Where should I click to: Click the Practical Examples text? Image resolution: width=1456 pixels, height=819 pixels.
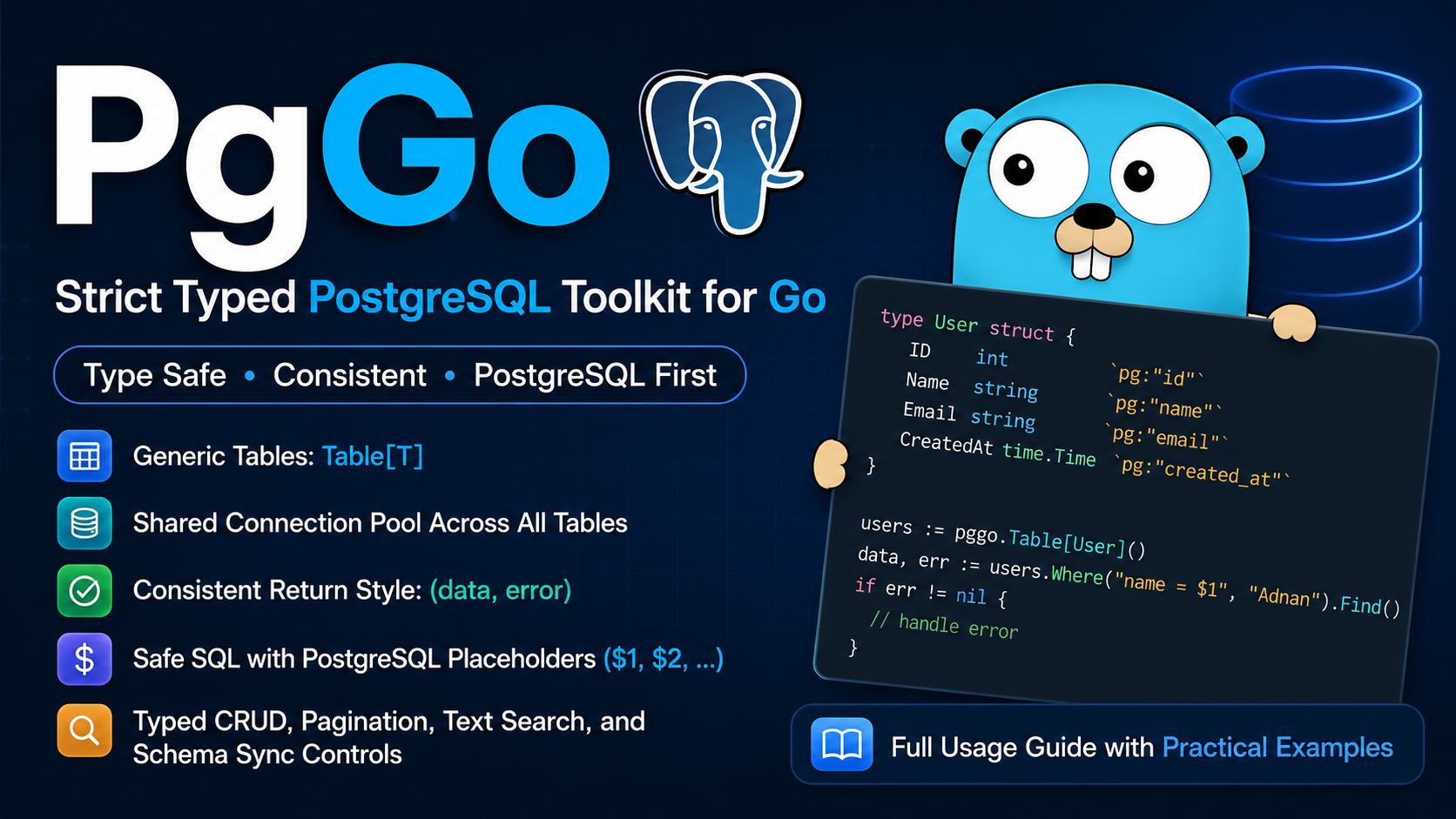pos(1277,747)
